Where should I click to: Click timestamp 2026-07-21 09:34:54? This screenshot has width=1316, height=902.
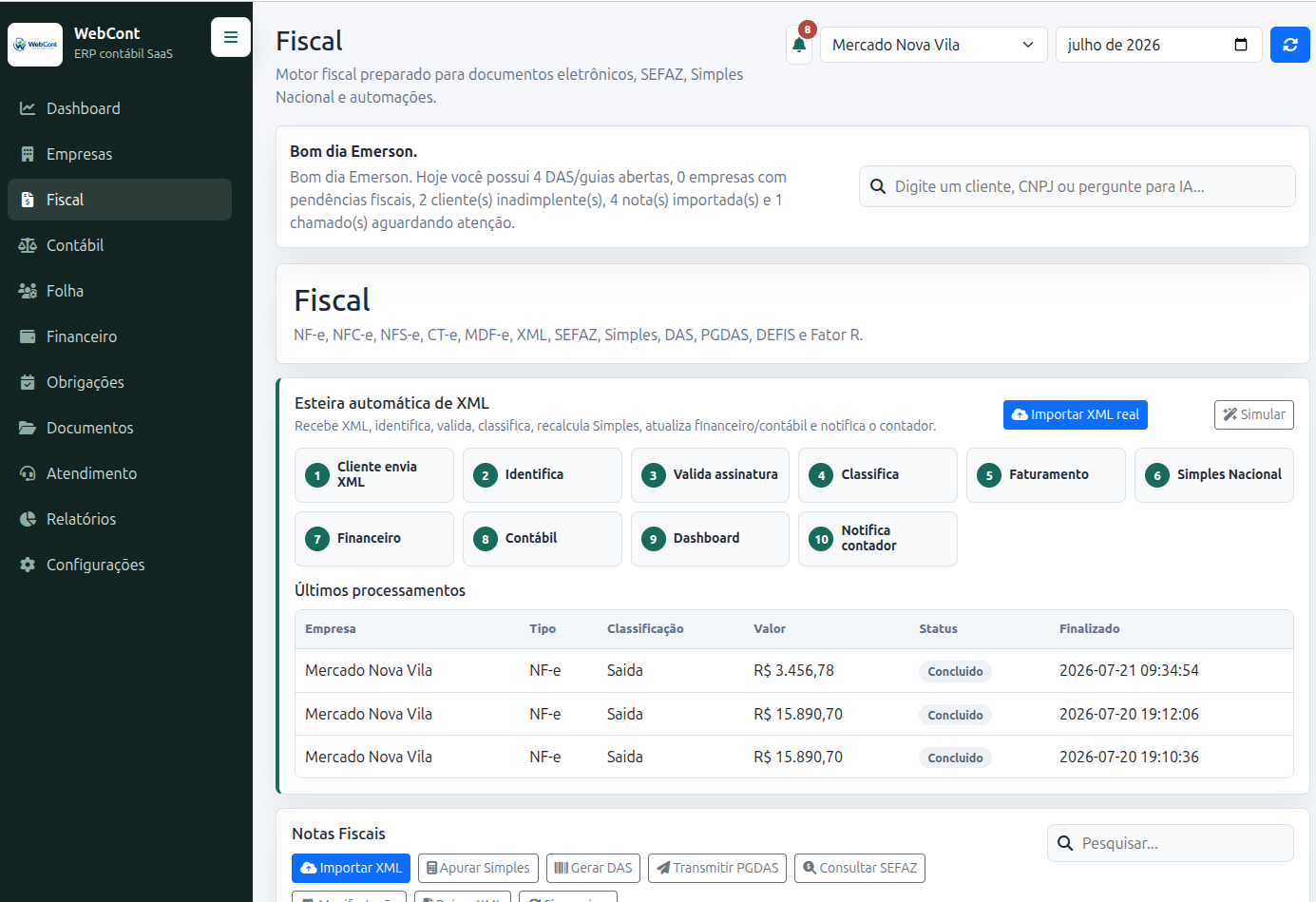[1129, 671]
